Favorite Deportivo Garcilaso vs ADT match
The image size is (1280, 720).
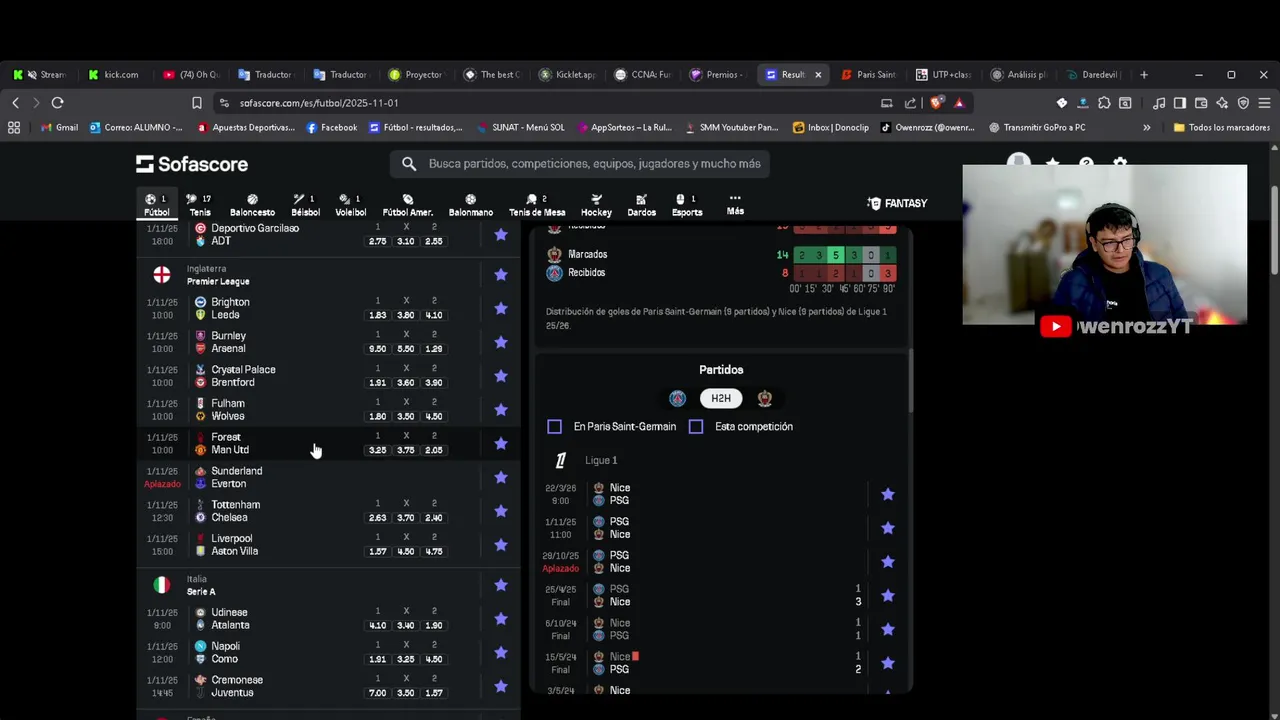[x=501, y=234]
